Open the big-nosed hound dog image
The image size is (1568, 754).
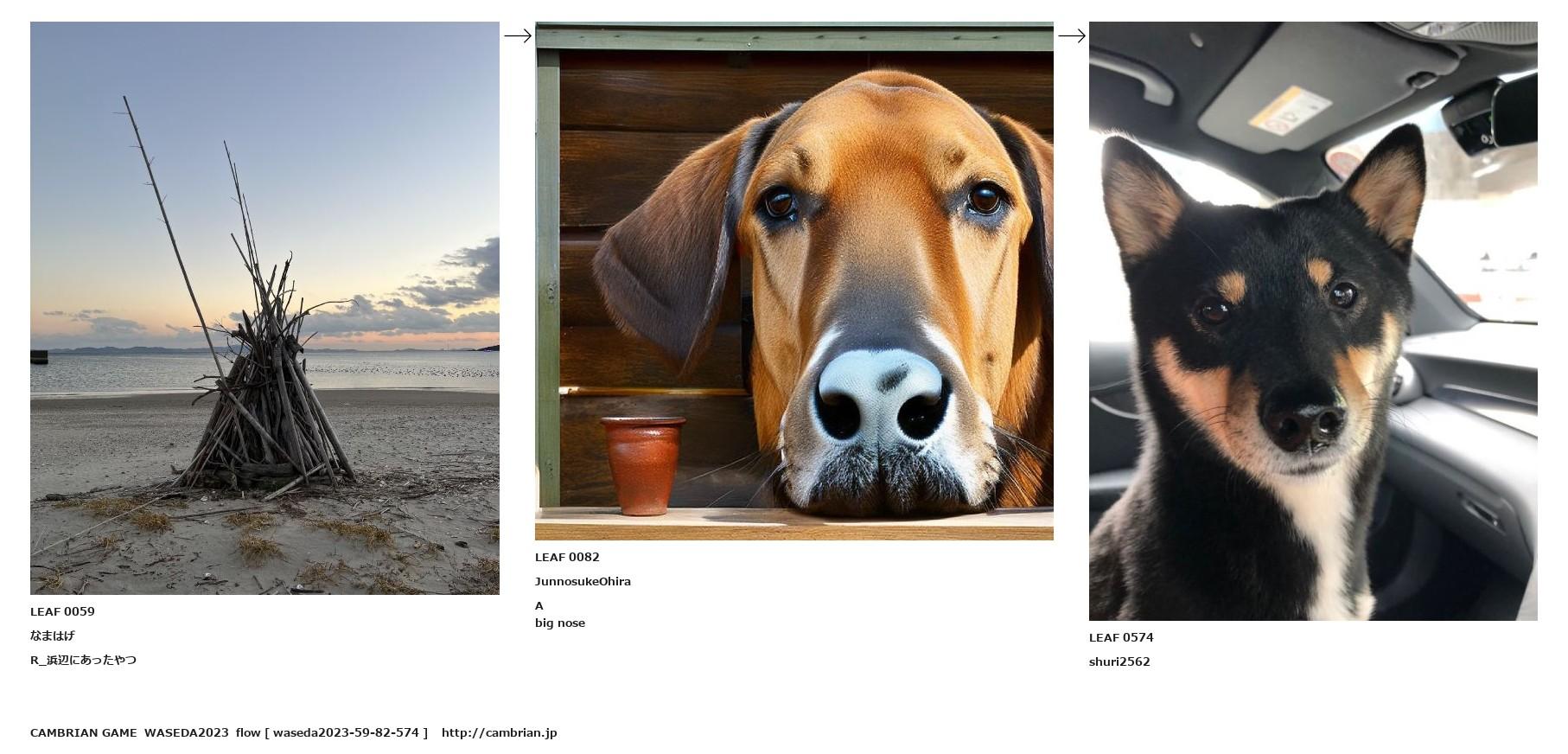[x=794, y=281]
